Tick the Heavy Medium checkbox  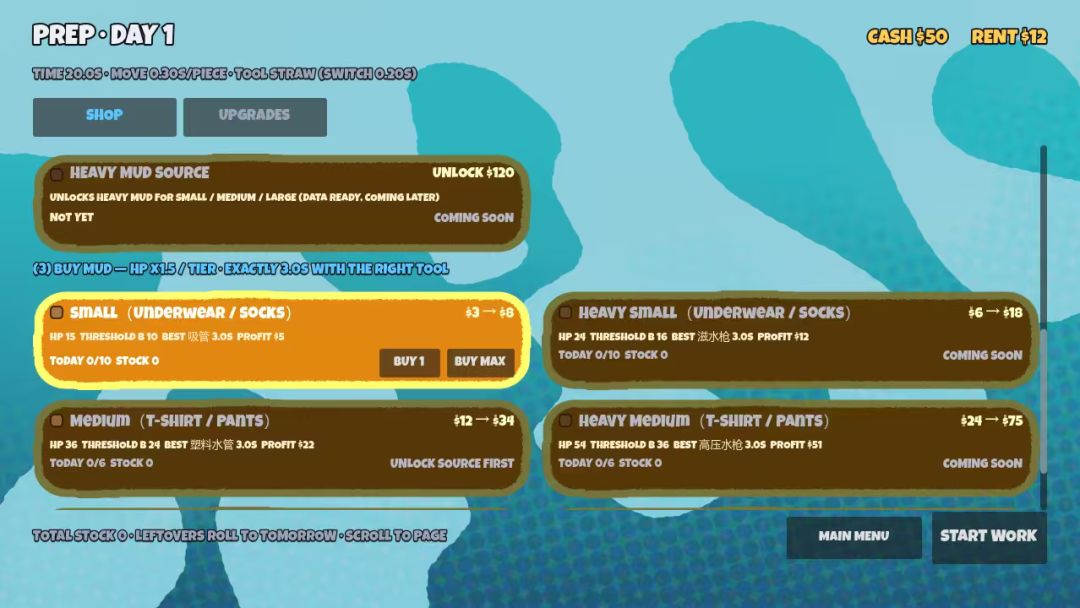pyautogui.click(x=565, y=421)
